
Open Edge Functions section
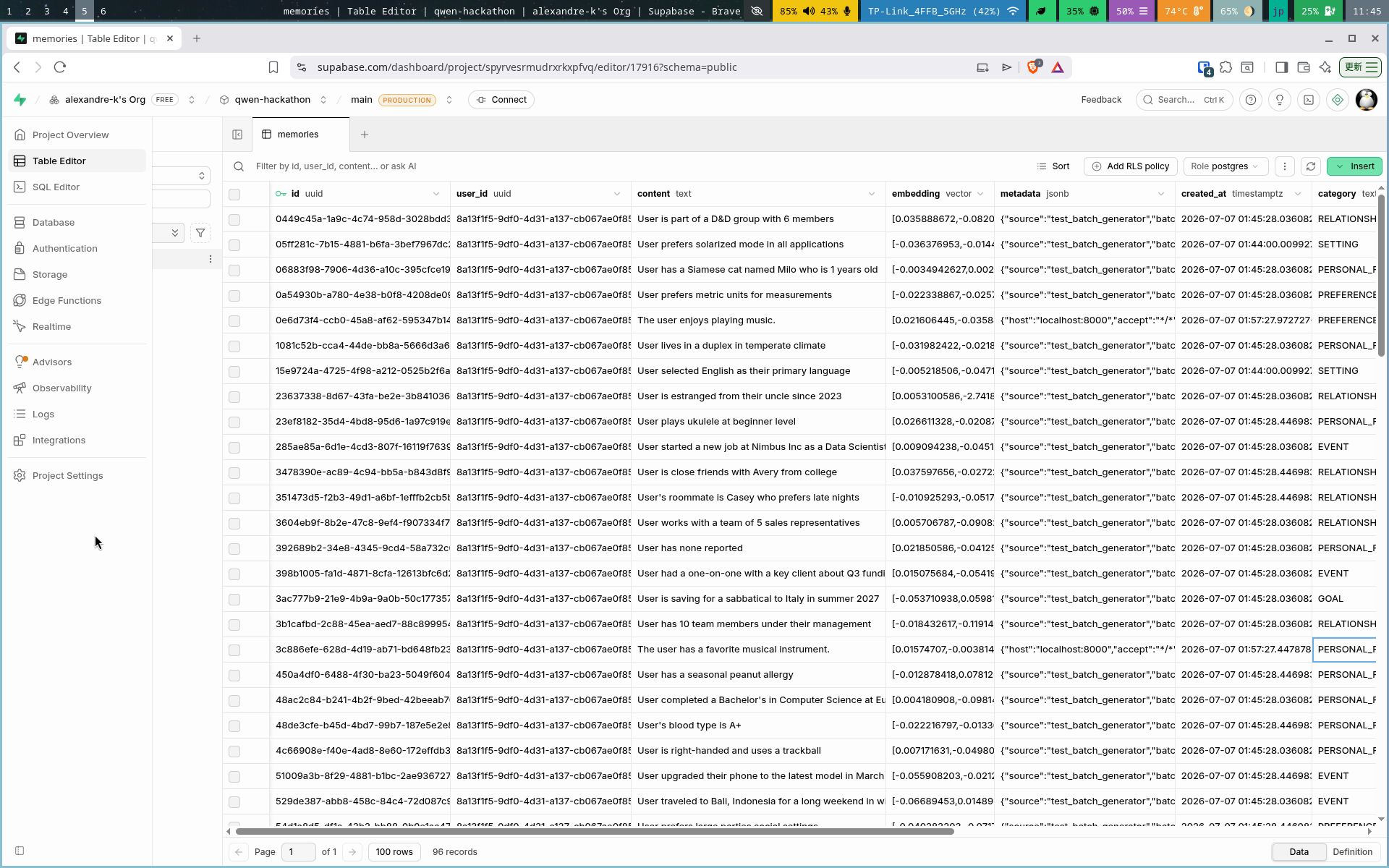77,300
